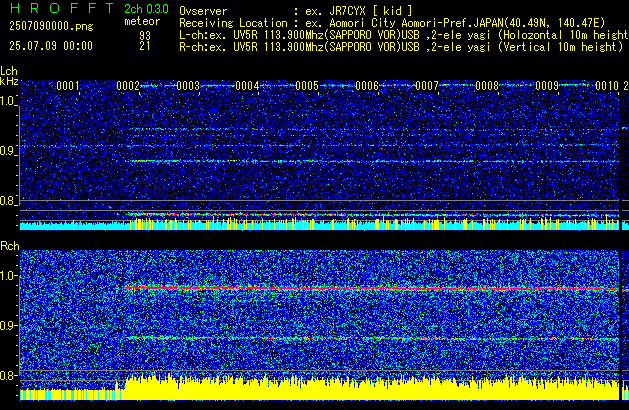Click the 1.0 tick on Lch axis

pos(8,101)
